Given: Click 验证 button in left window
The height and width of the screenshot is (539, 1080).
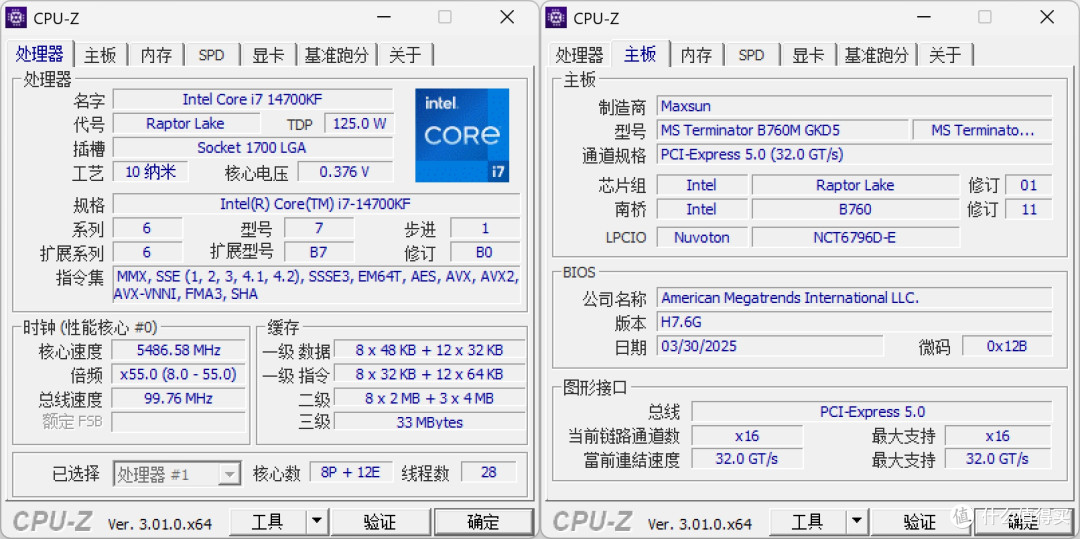Looking at the screenshot, I should [x=380, y=522].
